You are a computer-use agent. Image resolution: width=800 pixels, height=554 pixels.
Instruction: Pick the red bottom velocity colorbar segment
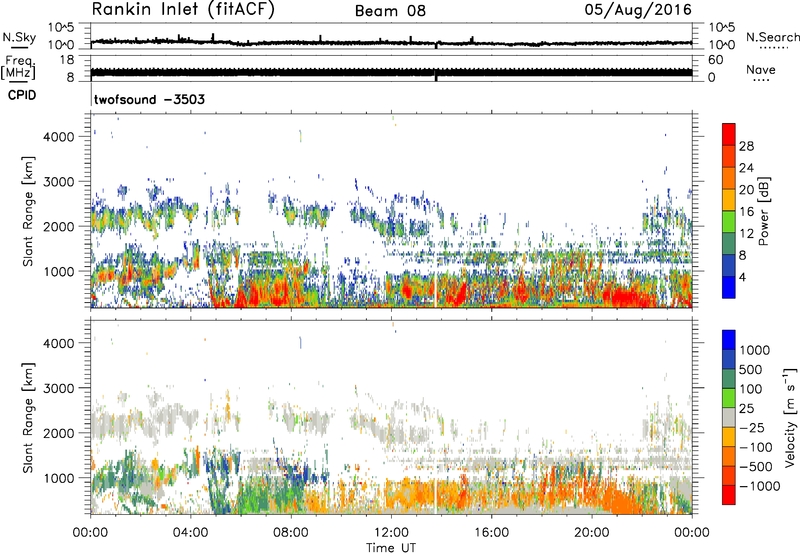pyautogui.click(x=729, y=495)
